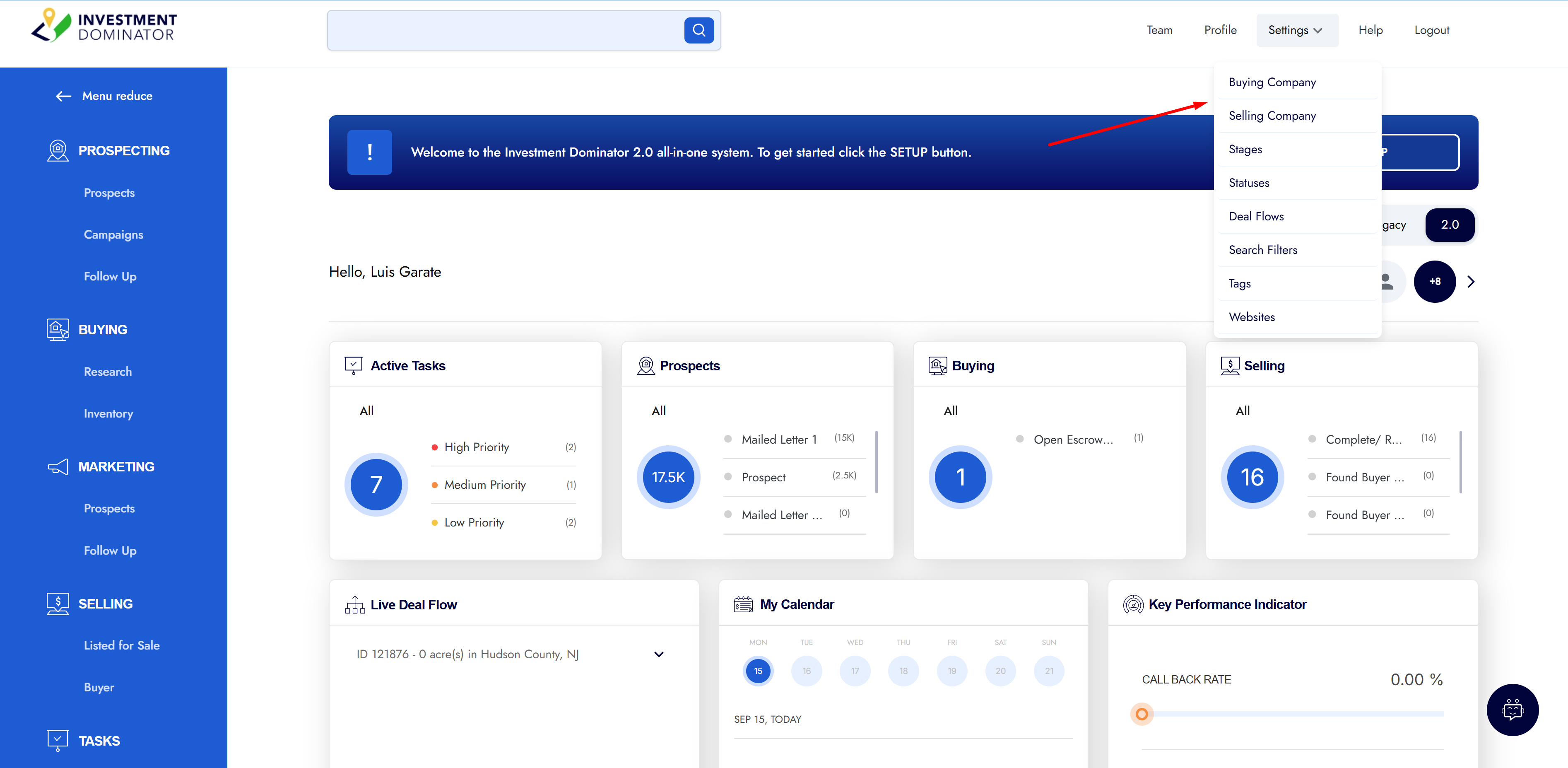The image size is (1568, 768).
Task: Open Listed for Sale in sidebar
Action: [x=122, y=645]
